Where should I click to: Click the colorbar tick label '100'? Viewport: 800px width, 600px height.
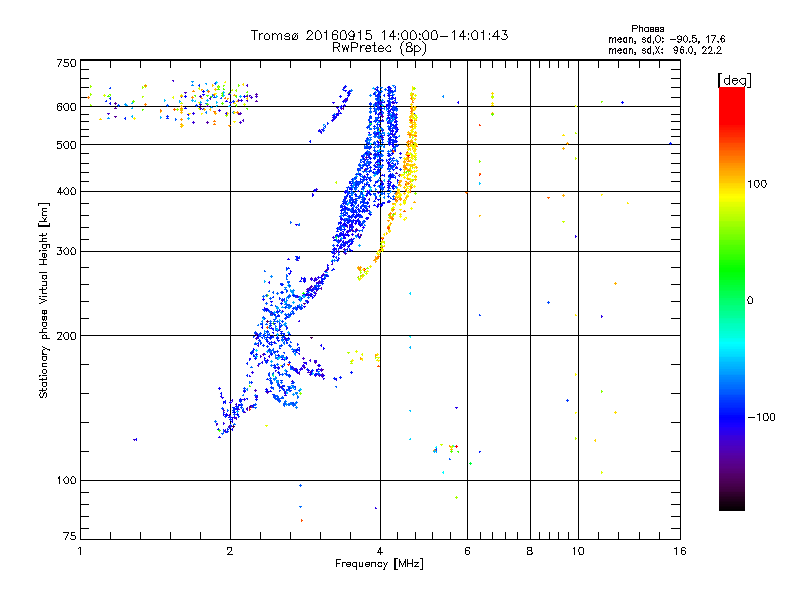(757, 184)
